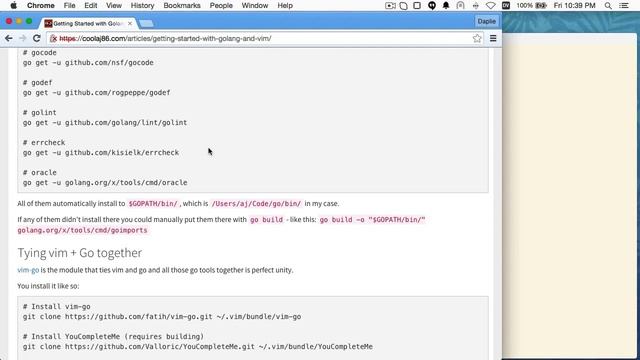Click the notification bell menu bar icon

[446, 5]
